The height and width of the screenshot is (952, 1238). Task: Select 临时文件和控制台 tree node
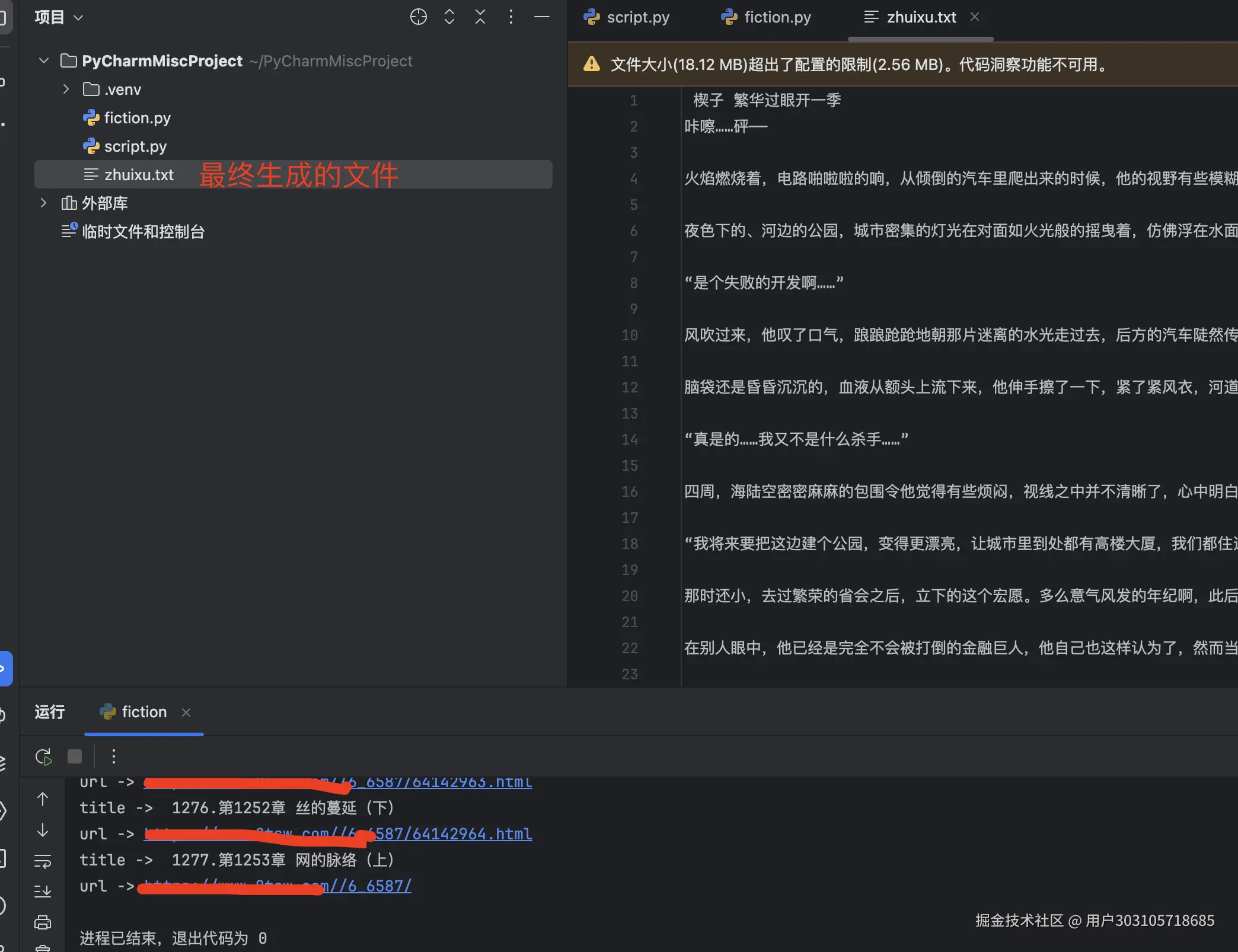coord(143,231)
